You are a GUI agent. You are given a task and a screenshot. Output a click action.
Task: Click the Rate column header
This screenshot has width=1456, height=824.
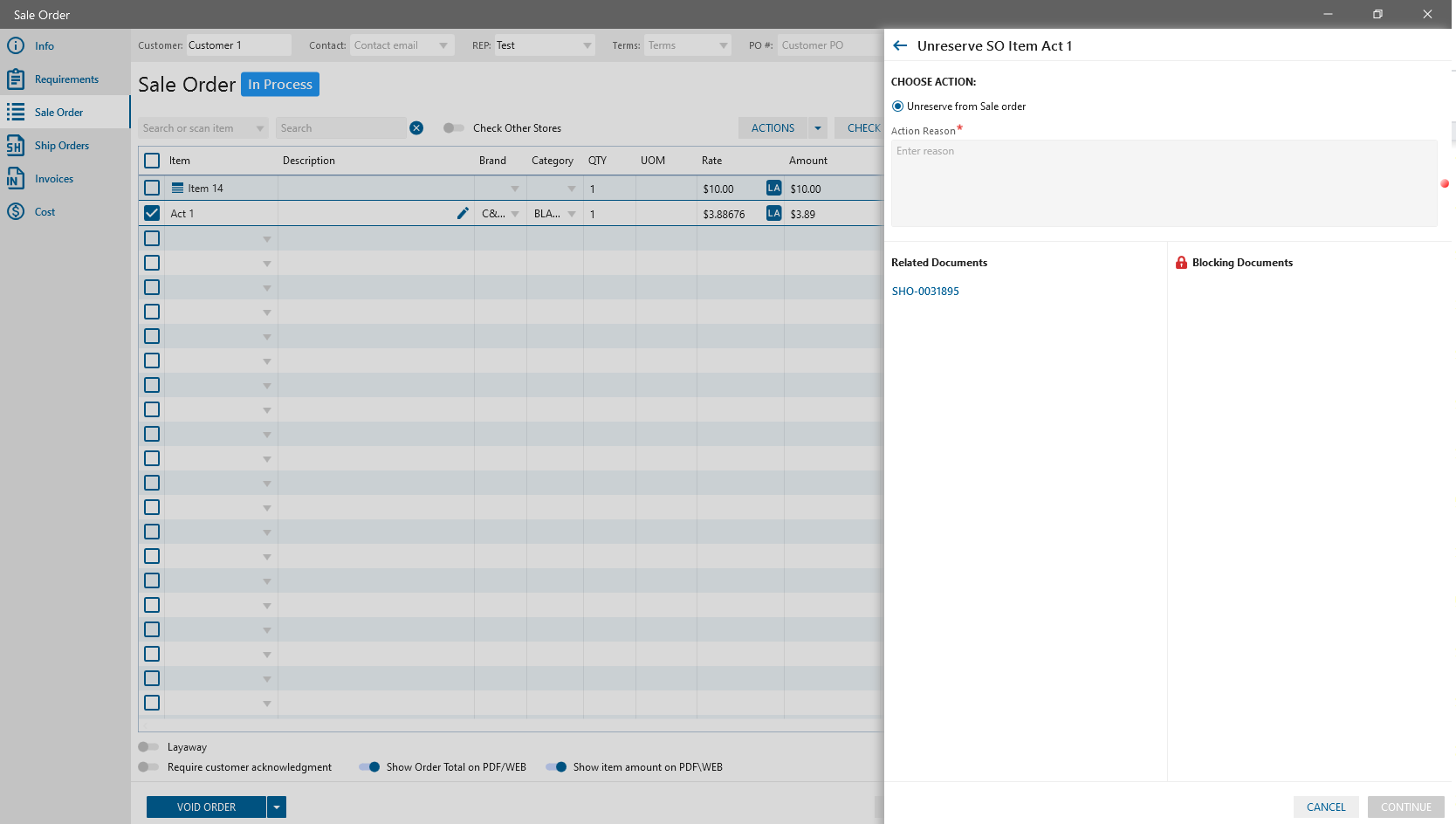(712, 161)
